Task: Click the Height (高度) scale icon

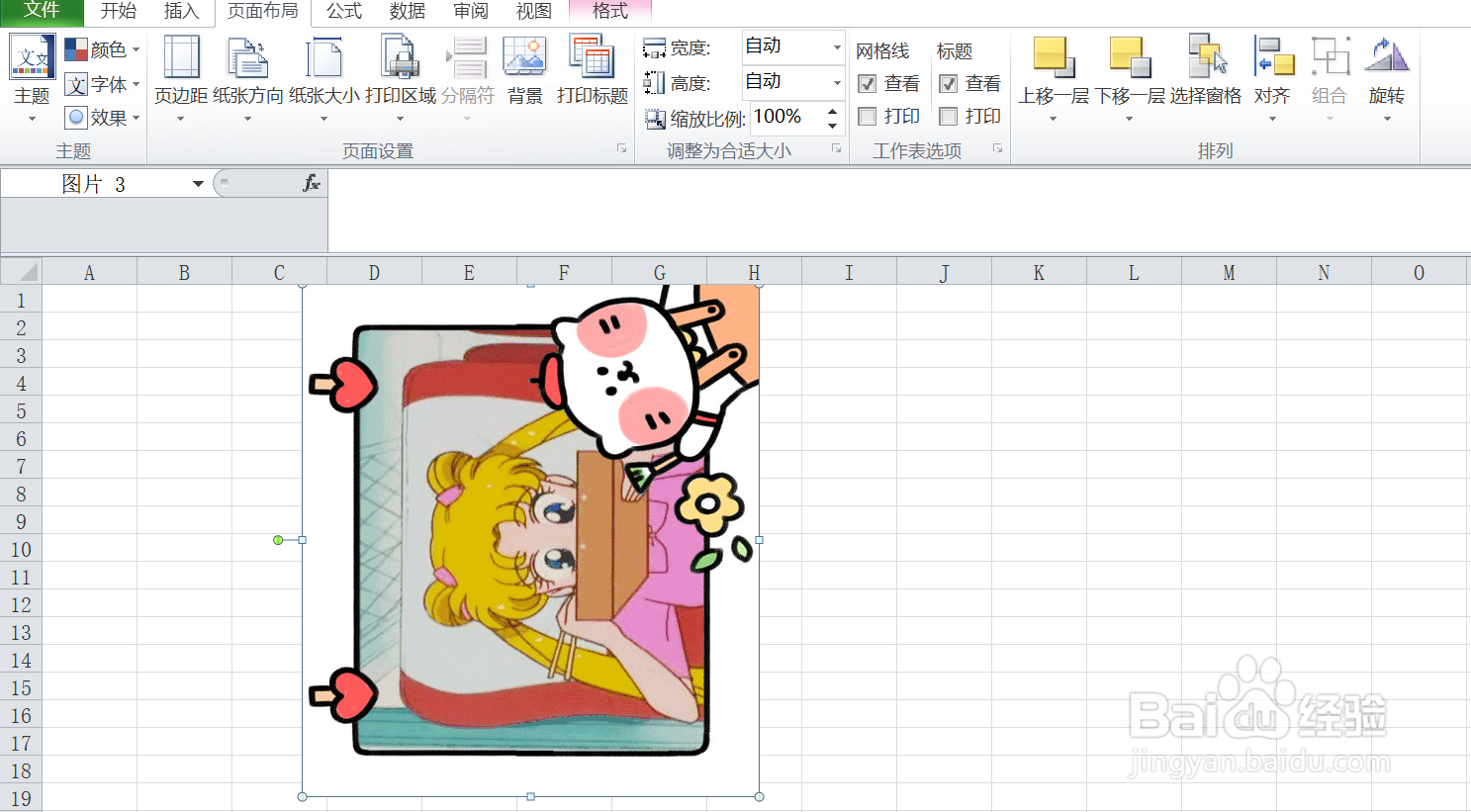Action: click(654, 83)
